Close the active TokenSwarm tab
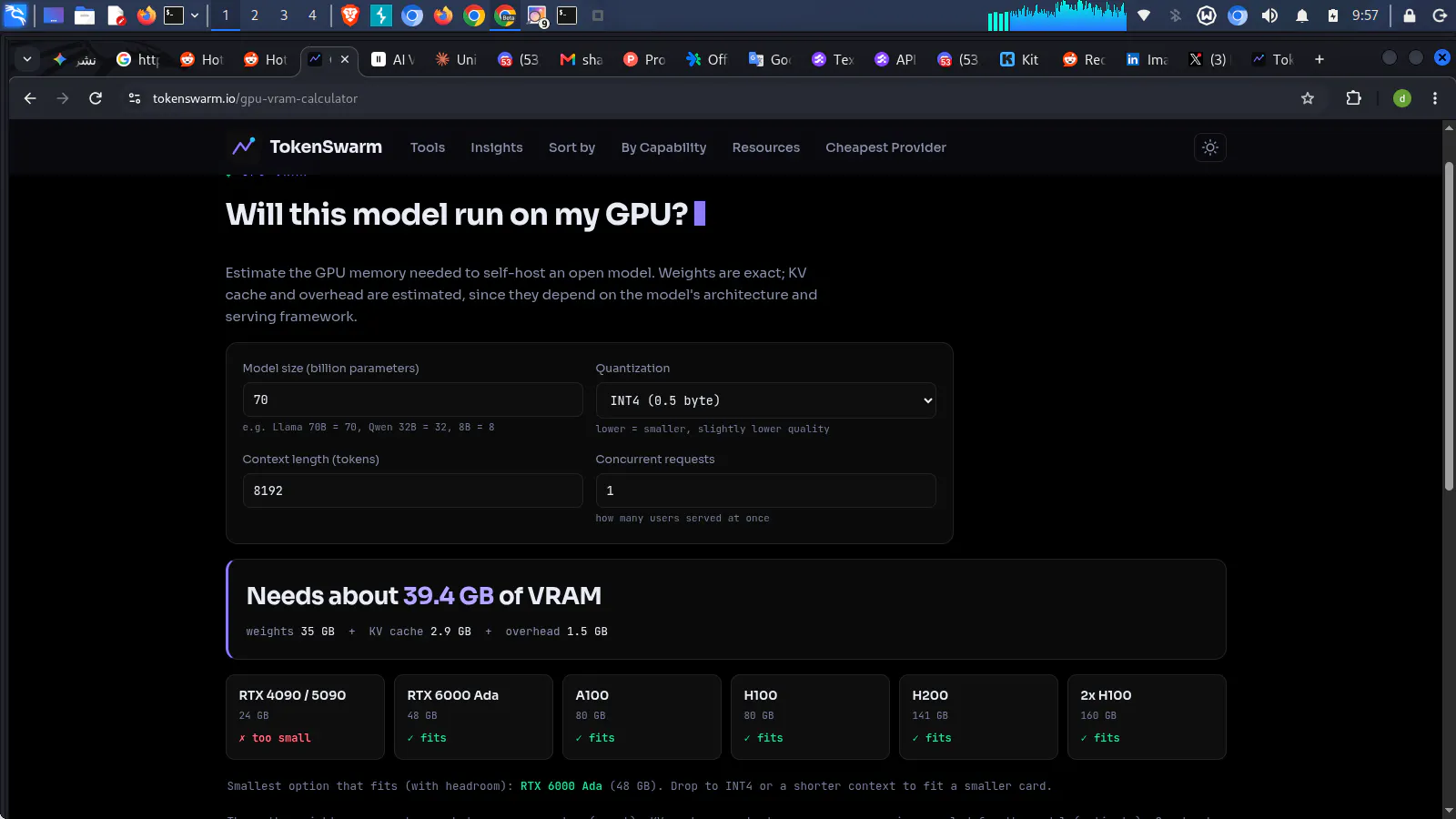Screen dimensions: 1456x819 [345, 59]
